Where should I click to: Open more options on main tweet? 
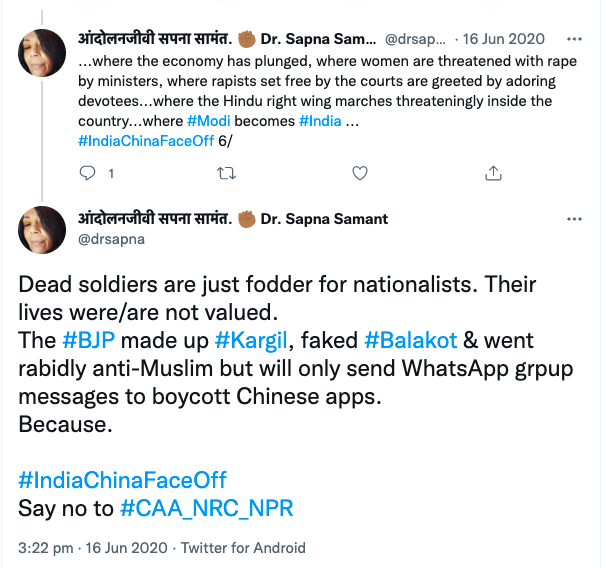(574, 219)
